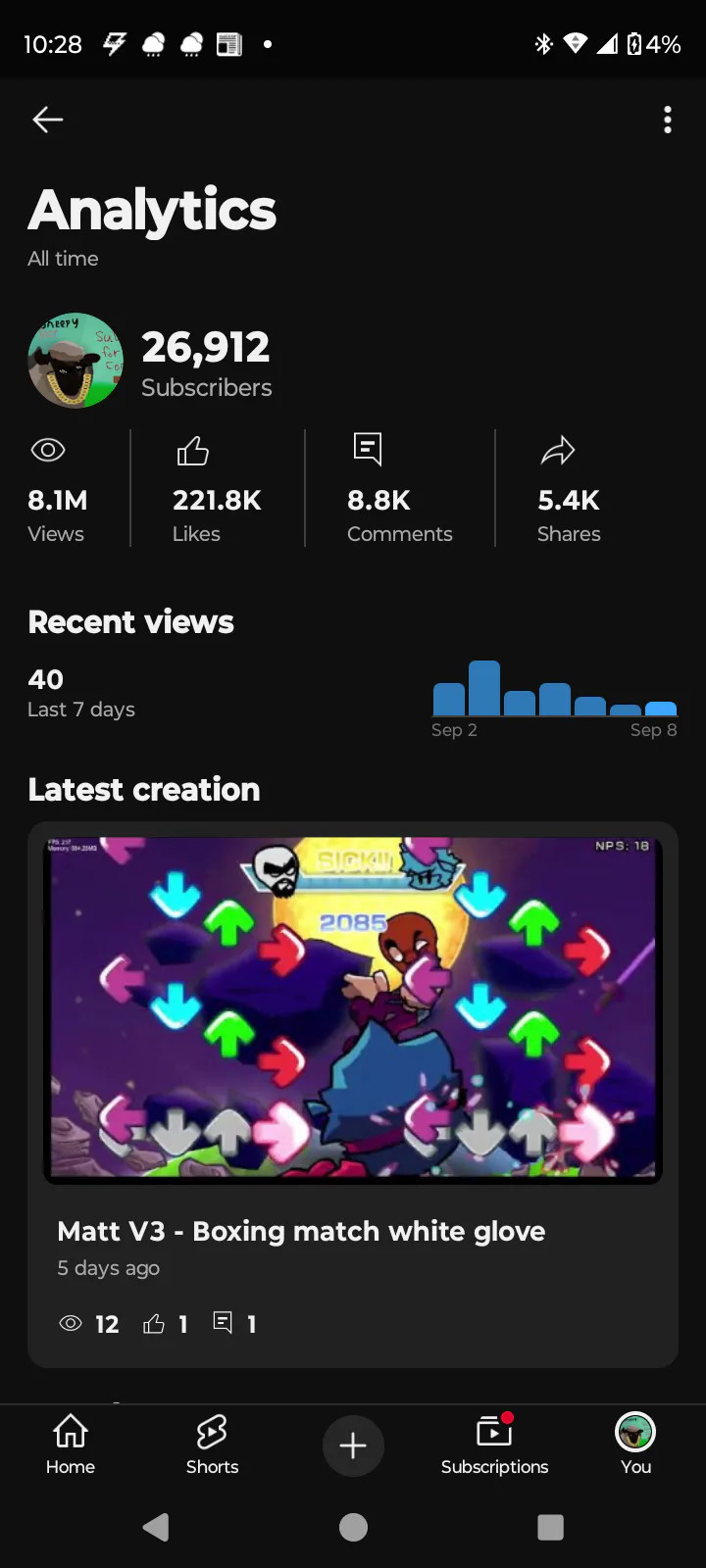Open Matt V3 - Boxing match white glove title
The height and width of the screenshot is (1568, 706).
(x=301, y=1231)
